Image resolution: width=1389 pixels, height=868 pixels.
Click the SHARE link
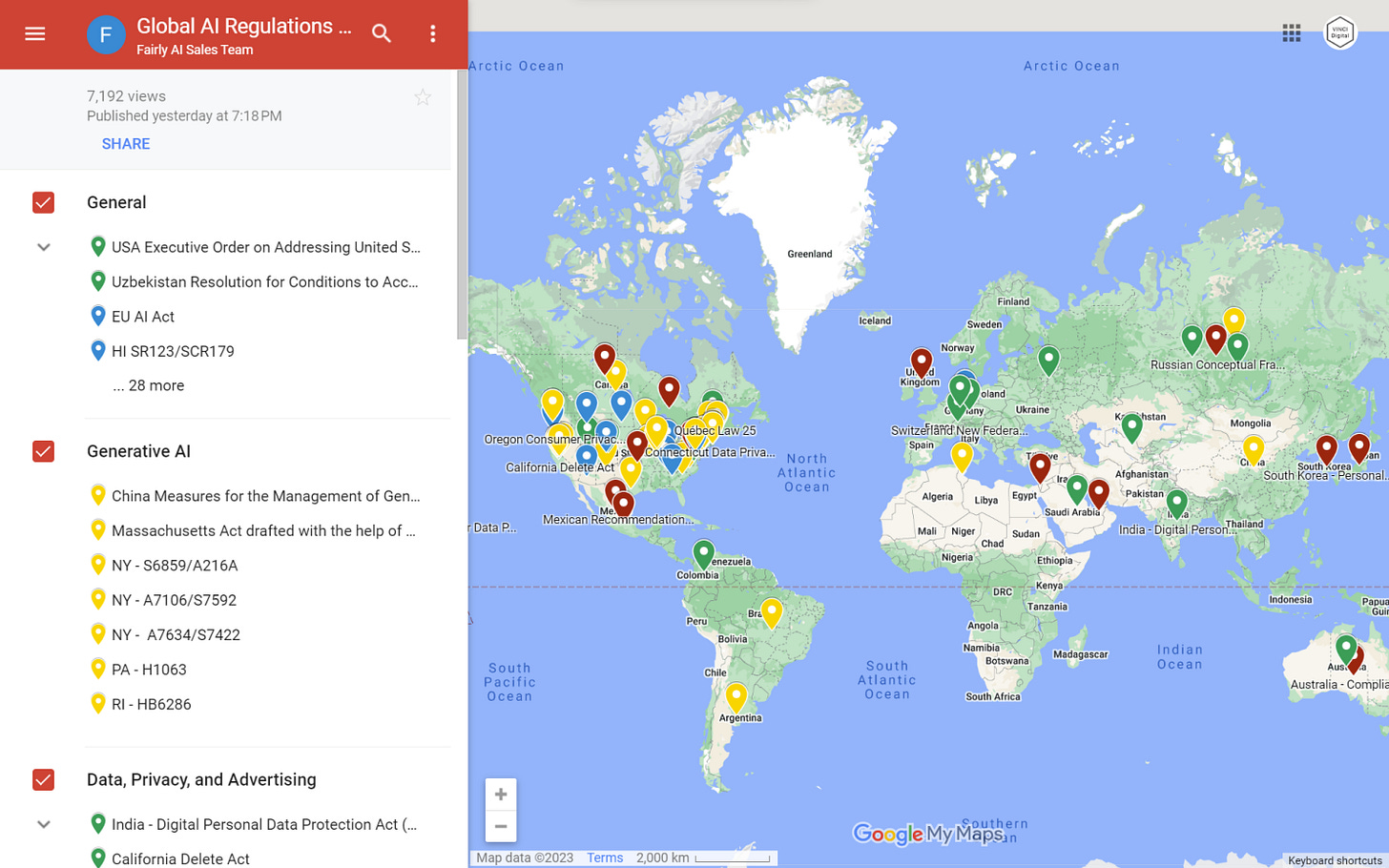click(126, 144)
